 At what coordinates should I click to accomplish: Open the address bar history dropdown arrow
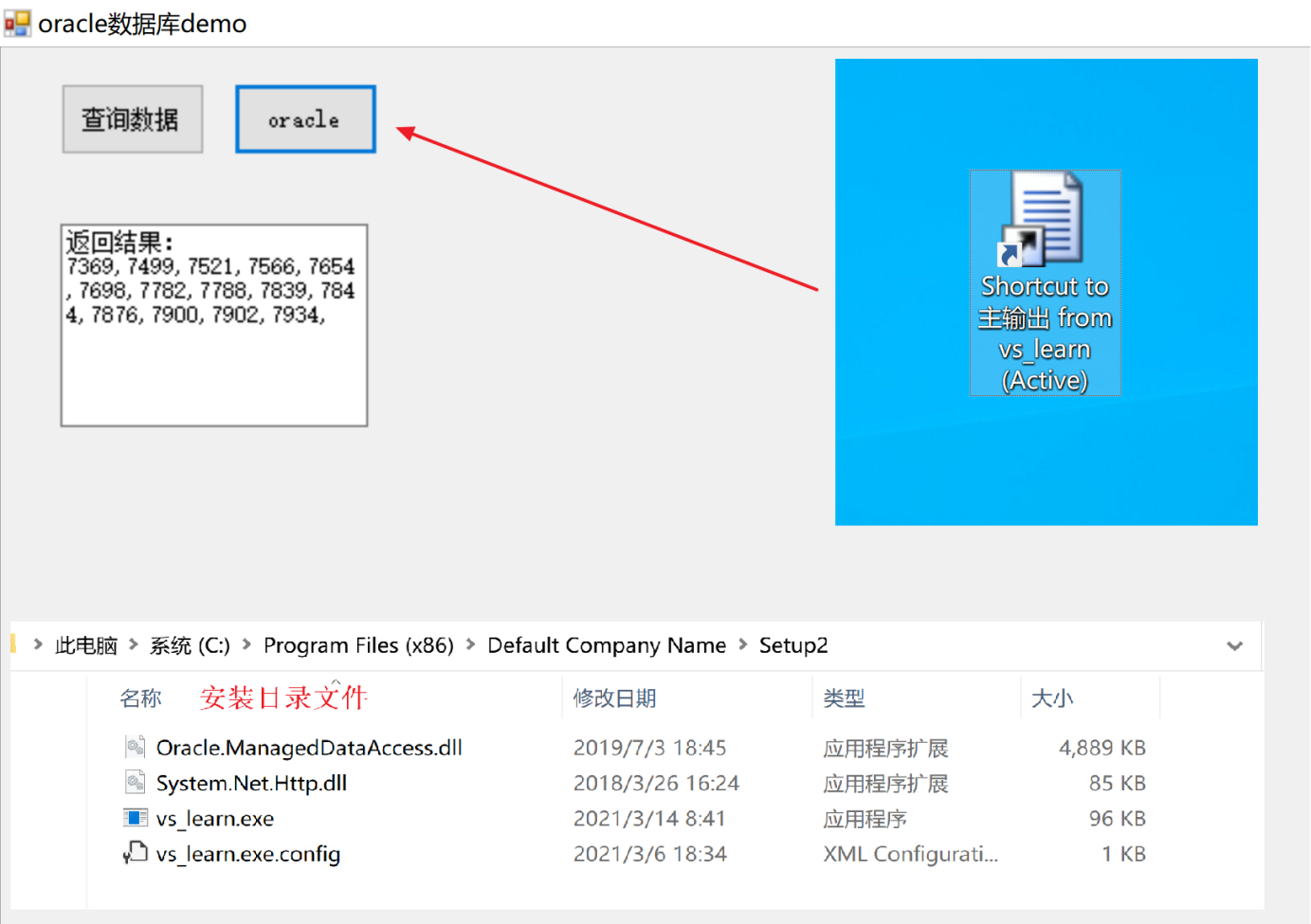coord(1235,645)
